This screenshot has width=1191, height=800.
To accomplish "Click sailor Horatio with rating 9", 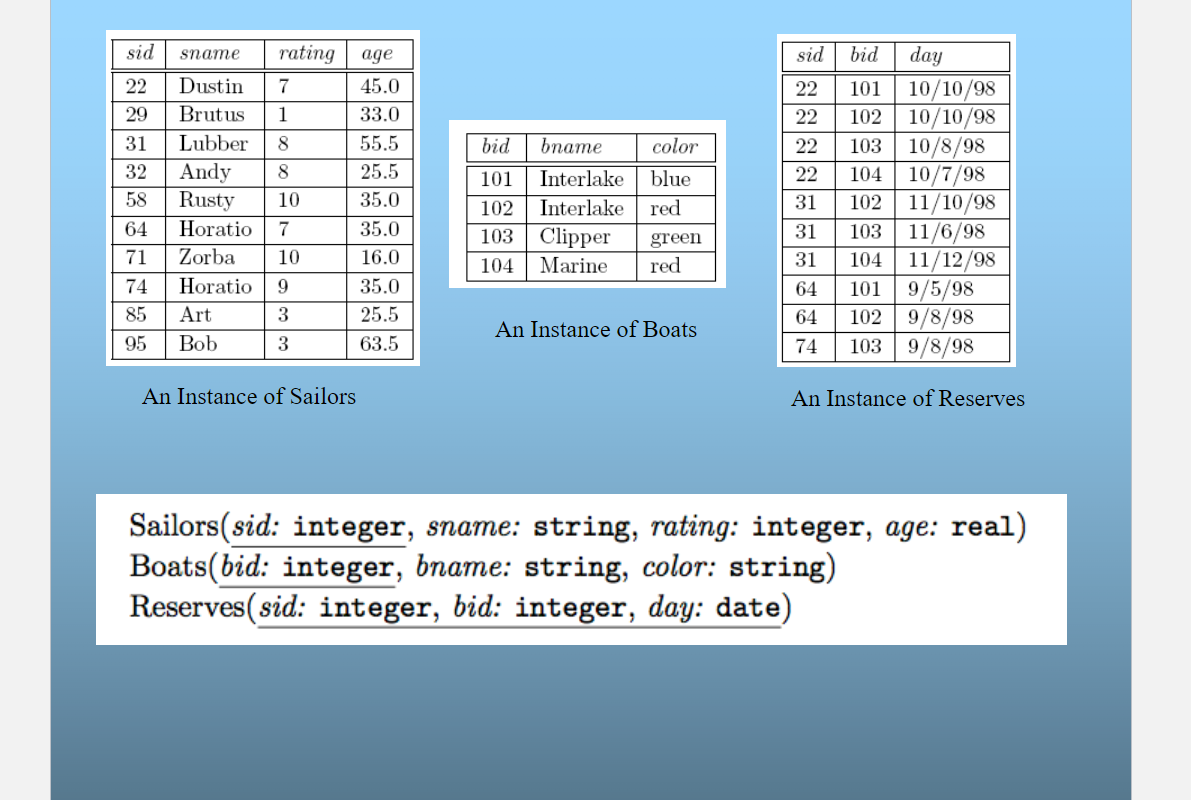I will 216,286.
